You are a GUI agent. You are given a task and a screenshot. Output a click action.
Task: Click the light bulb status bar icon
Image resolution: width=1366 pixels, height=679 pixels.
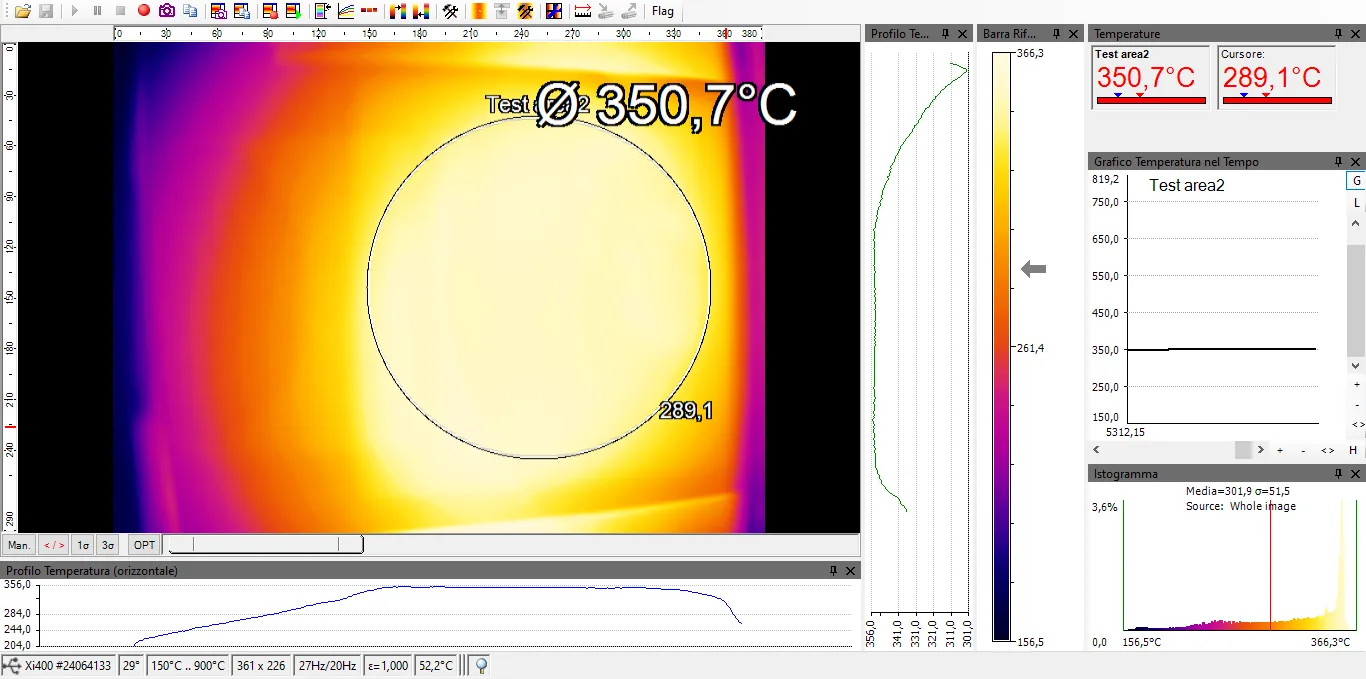pyautogui.click(x=480, y=665)
